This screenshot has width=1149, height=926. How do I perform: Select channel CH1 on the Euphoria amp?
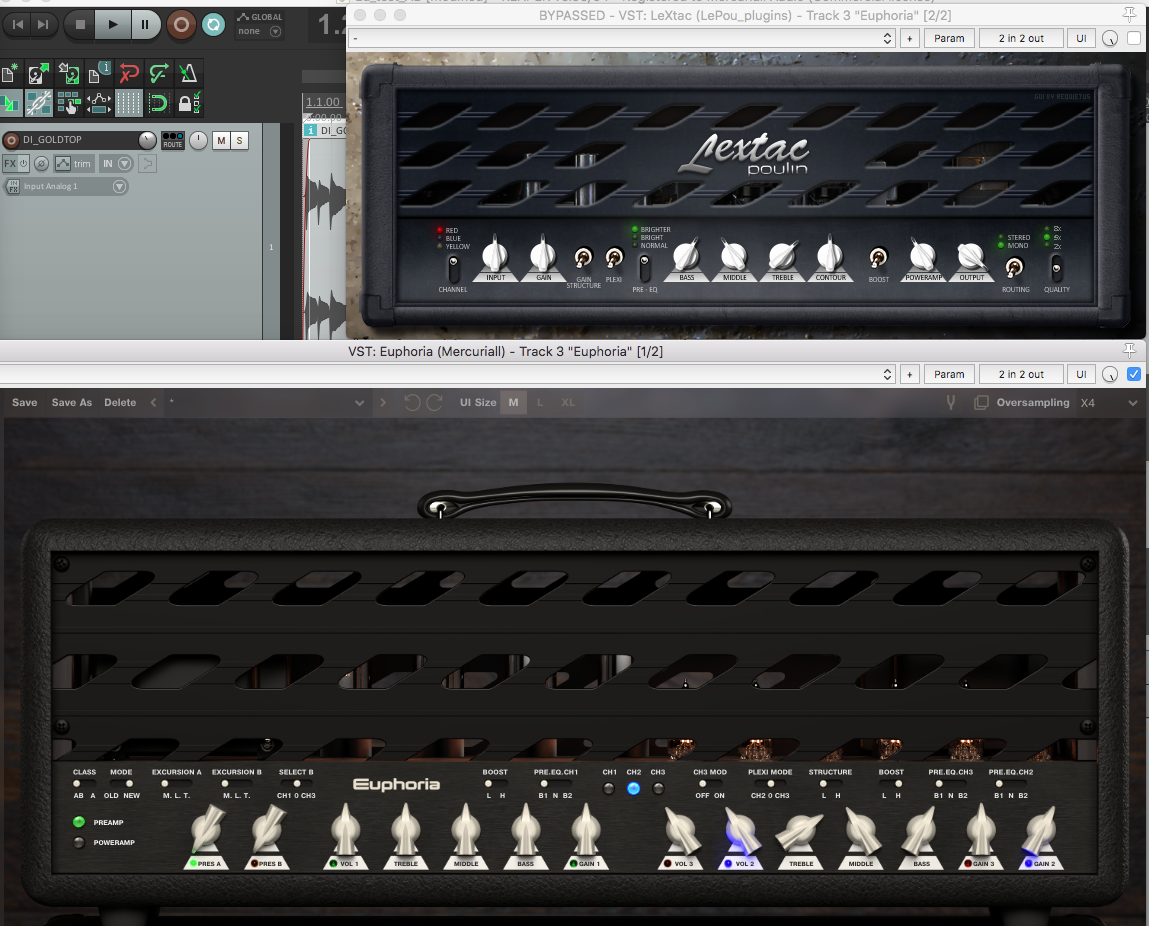tap(609, 788)
